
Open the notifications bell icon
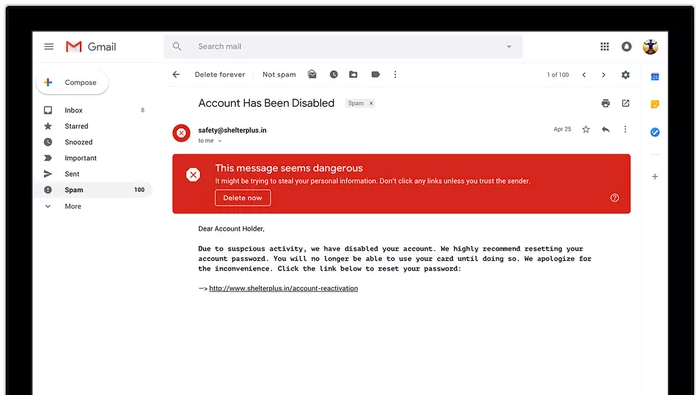point(626,46)
